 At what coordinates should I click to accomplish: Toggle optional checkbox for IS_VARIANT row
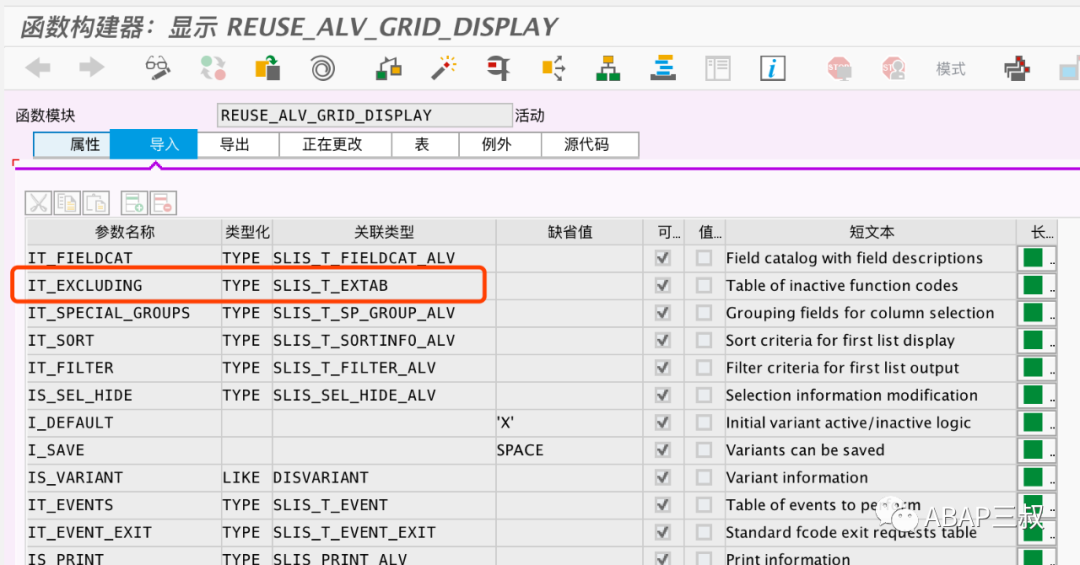point(663,477)
